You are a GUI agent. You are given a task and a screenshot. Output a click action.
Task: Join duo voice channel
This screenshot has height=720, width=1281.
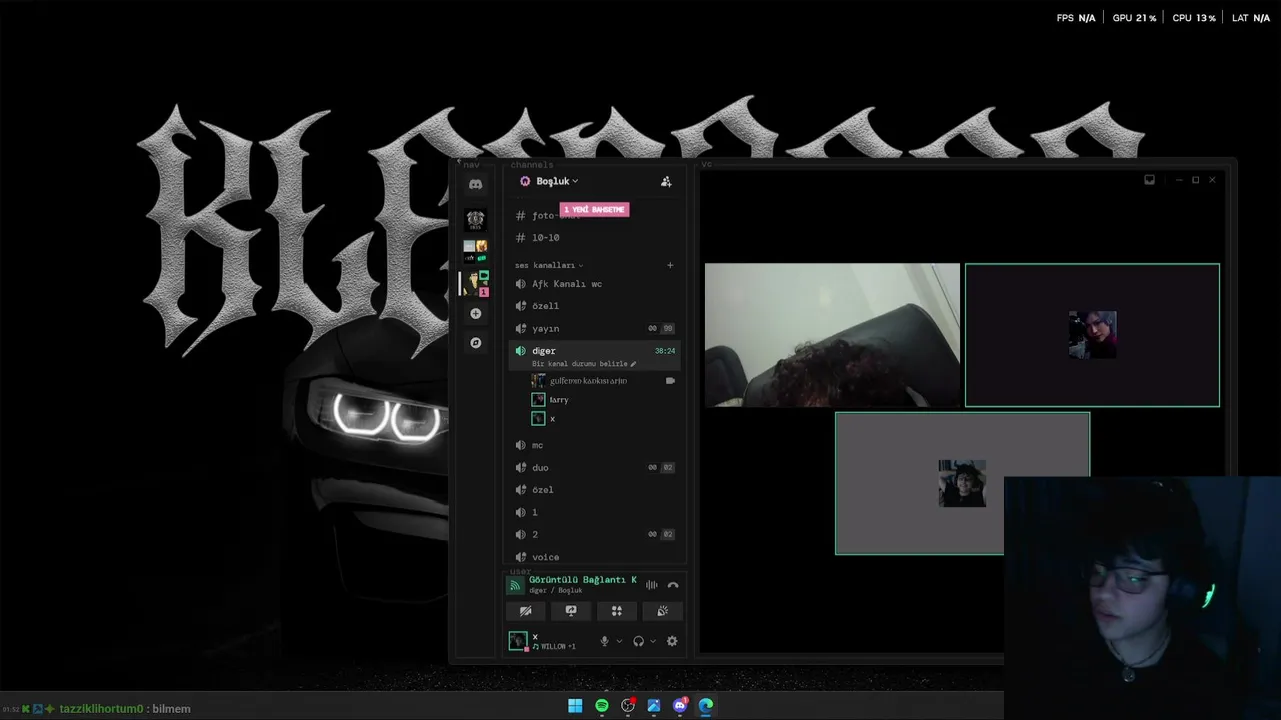coord(595,468)
